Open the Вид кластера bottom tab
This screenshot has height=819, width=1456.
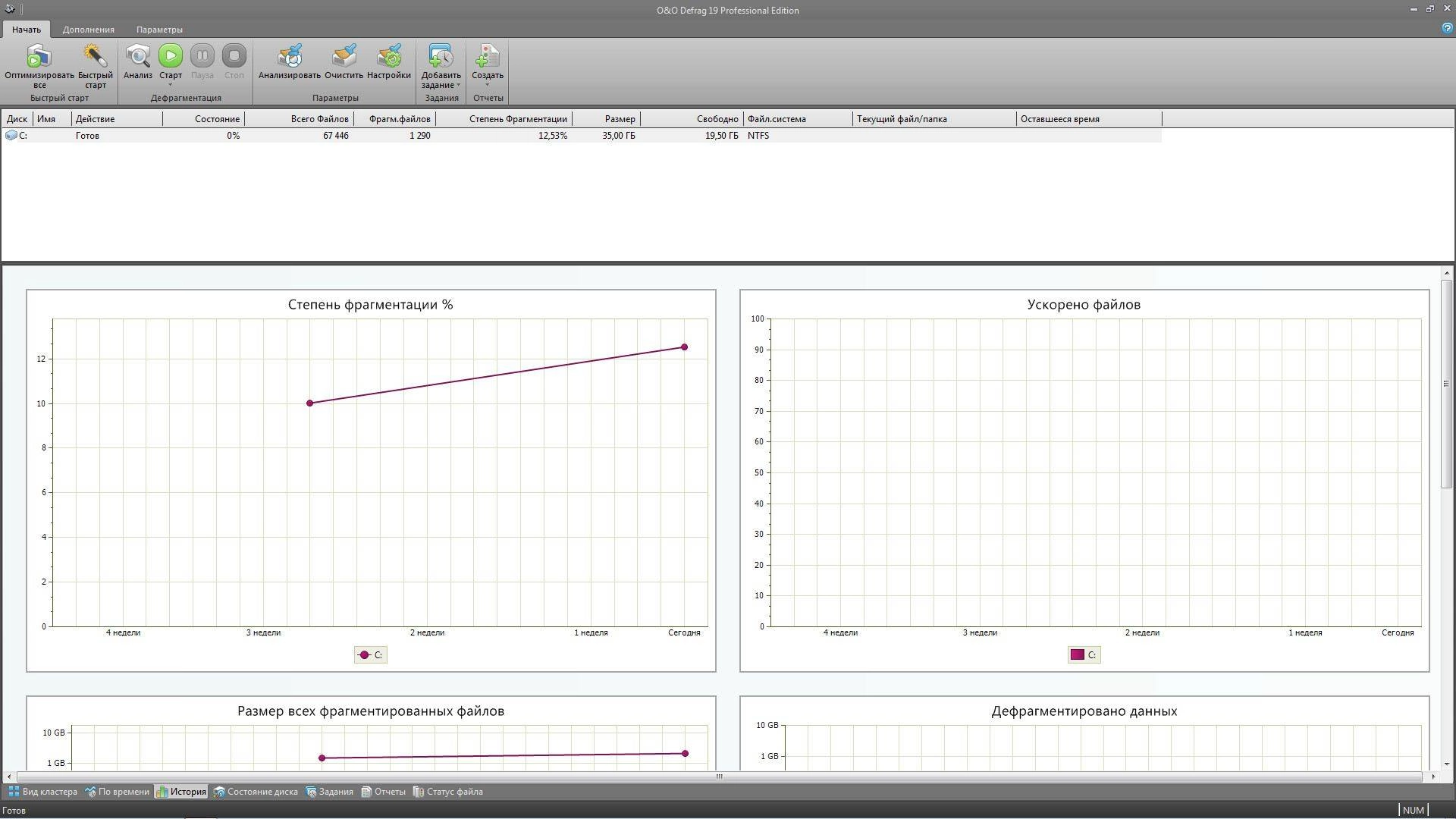(x=43, y=792)
